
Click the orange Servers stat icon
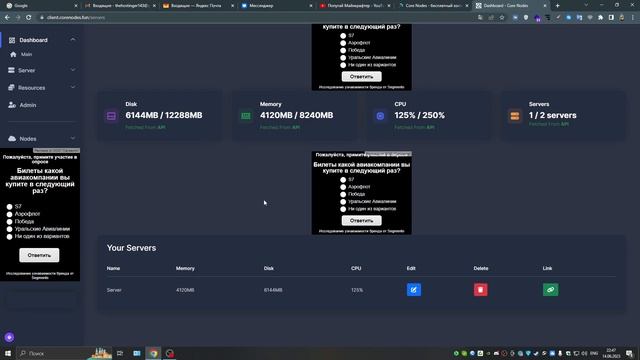click(515, 116)
